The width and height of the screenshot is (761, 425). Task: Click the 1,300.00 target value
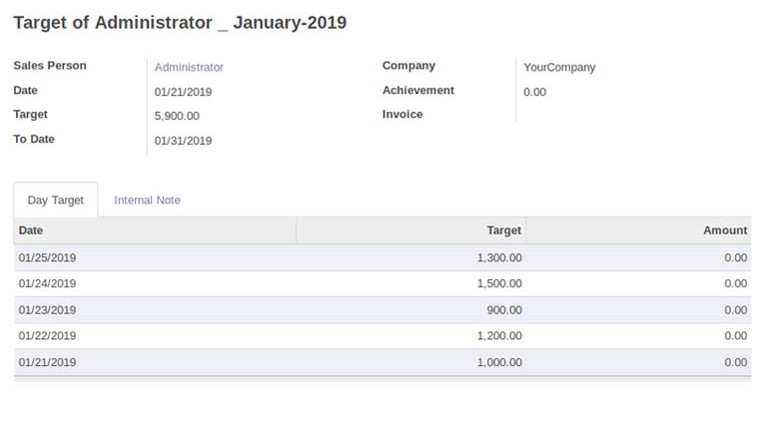click(x=499, y=258)
